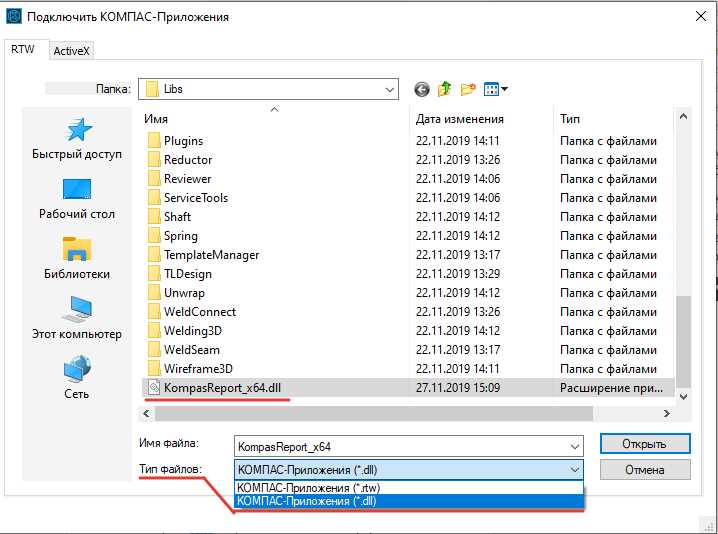The height and width of the screenshot is (534, 718).
Task: Select the KompasReport_x64.dll file icon
Action: pyautogui.click(x=154, y=388)
